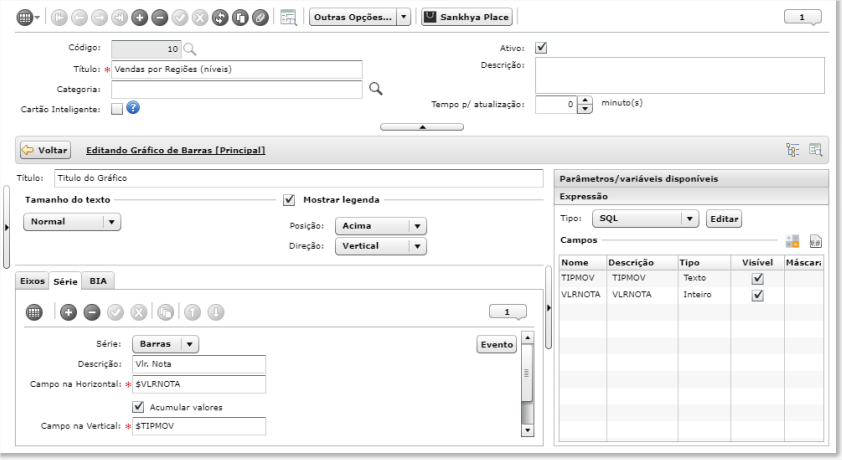Viewport: 842px width, 460px height.
Task: Add a new series with the plus icon
Action: tap(68, 312)
